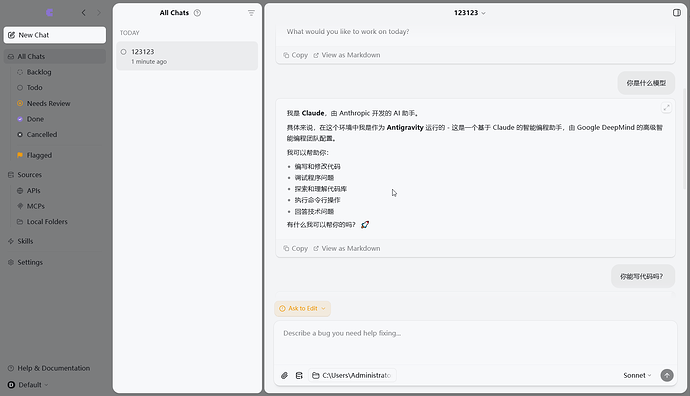Open the sources selector icon in composer

299,375
